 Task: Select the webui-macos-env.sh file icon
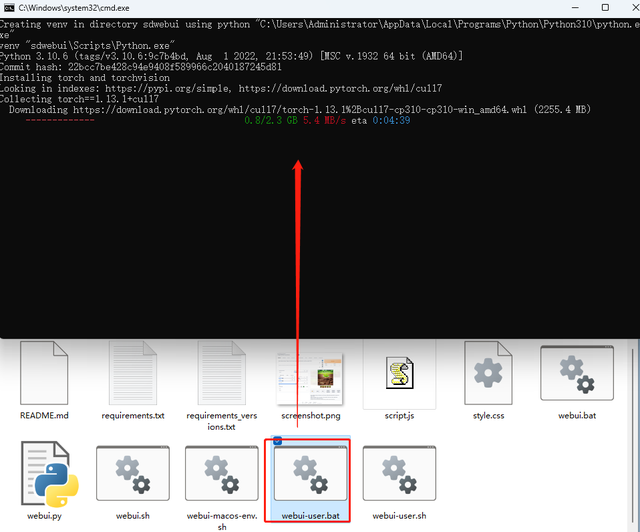coord(222,473)
